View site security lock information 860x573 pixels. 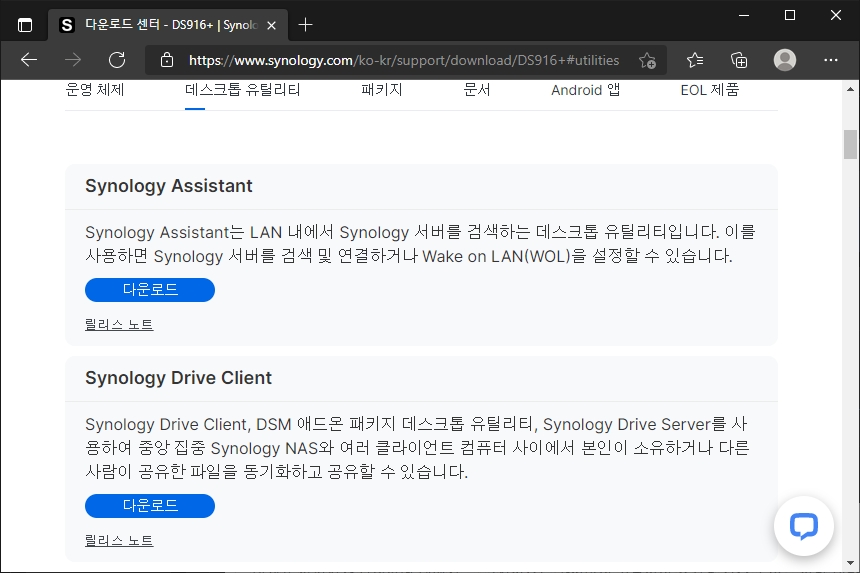(167, 60)
